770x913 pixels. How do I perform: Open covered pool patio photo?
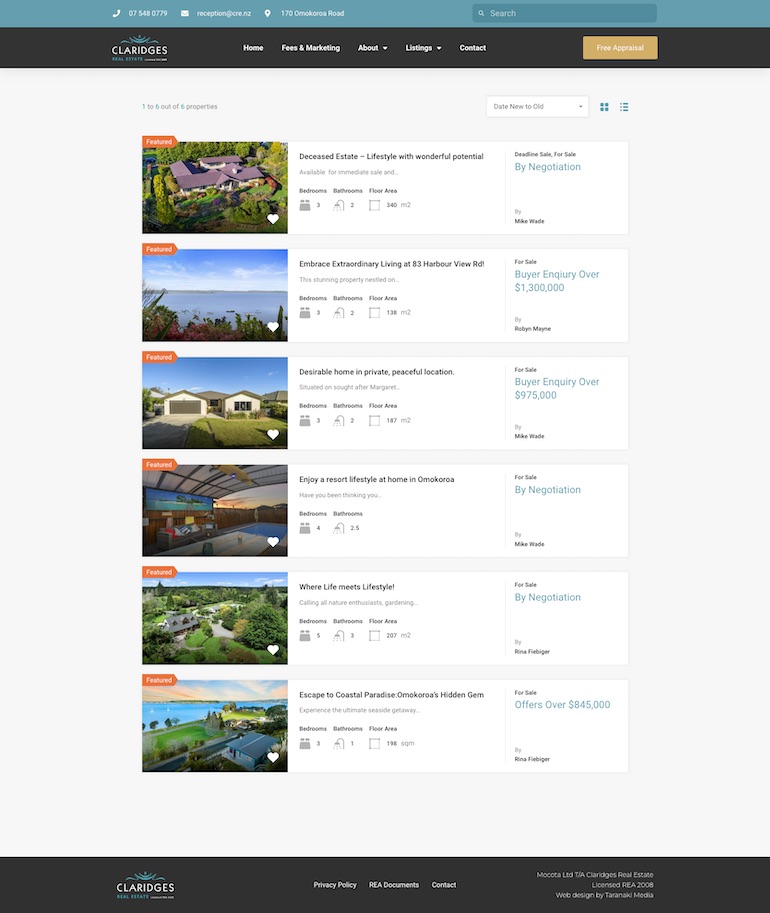215,511
